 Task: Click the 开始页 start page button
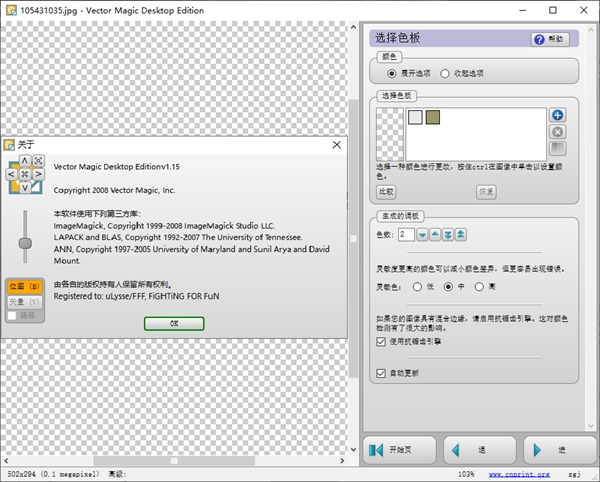click(x=399, y=450)
